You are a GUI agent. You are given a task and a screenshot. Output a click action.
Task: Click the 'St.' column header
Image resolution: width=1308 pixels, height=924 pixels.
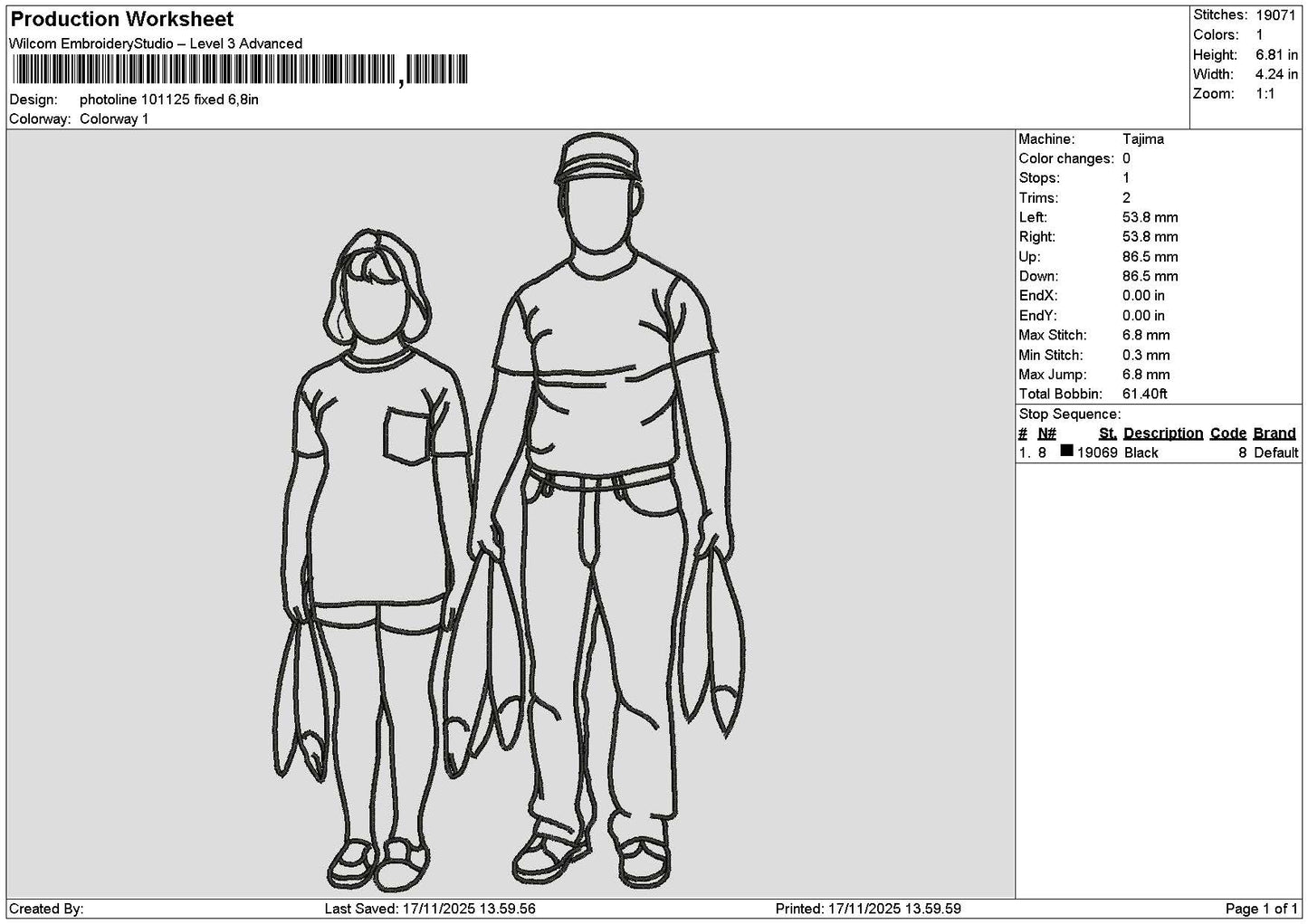1108,433
